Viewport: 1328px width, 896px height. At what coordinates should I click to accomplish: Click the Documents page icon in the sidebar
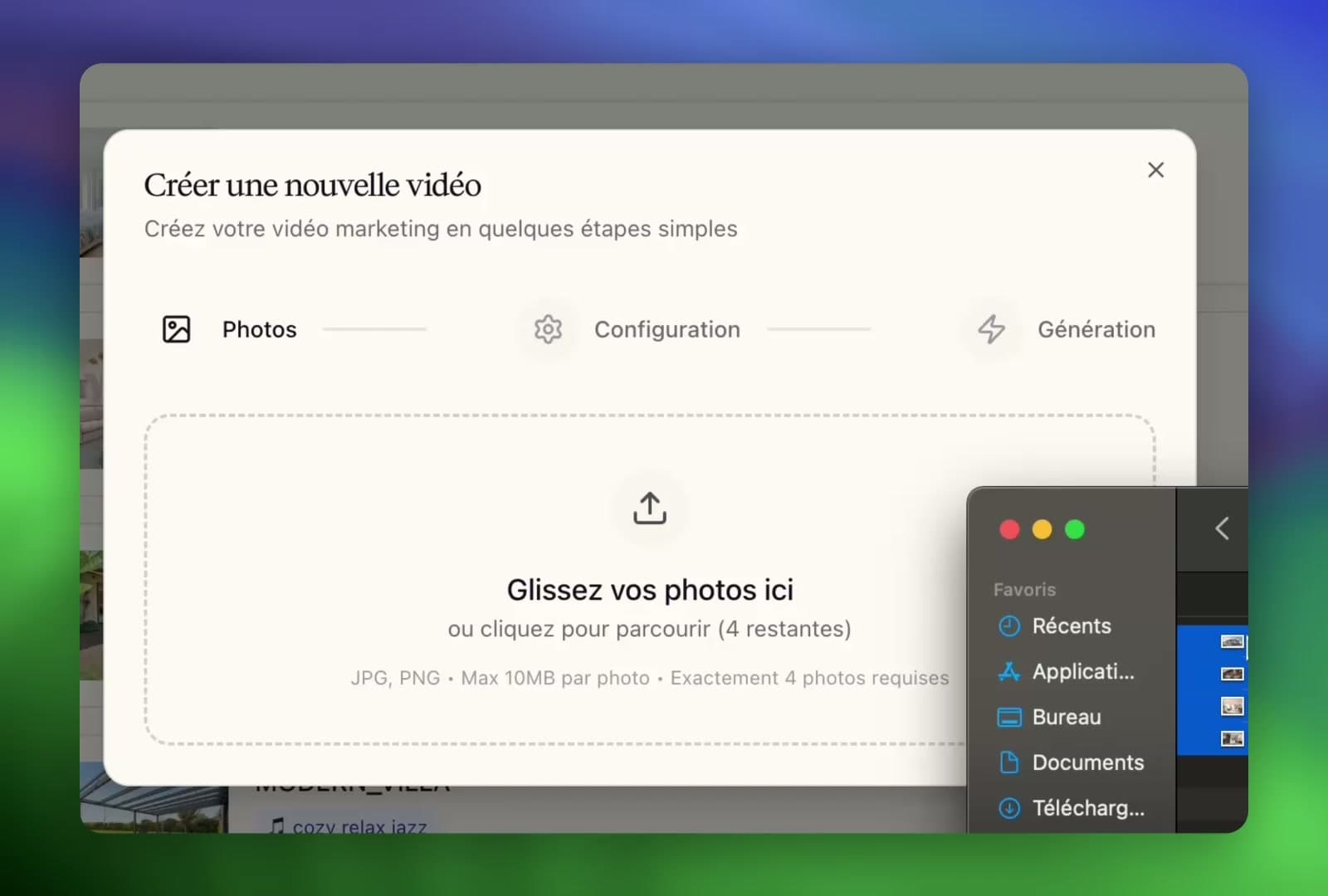coord(1008,762)
